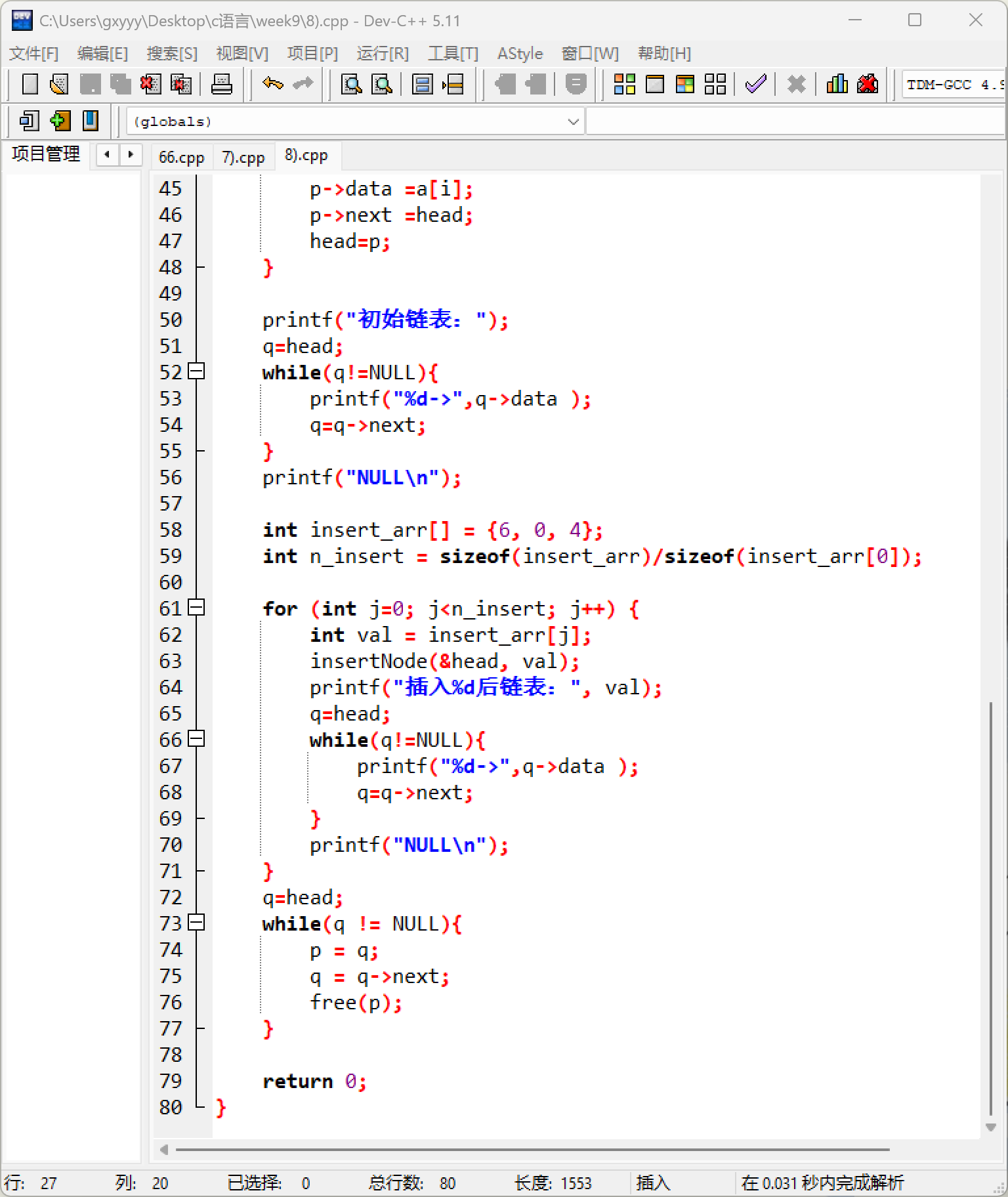Click the Goto Function toolbar icon

point(422,84)
